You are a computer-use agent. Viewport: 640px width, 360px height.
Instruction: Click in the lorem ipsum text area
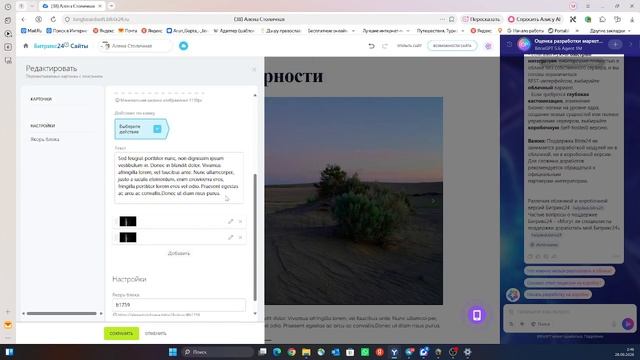point(179,178)
